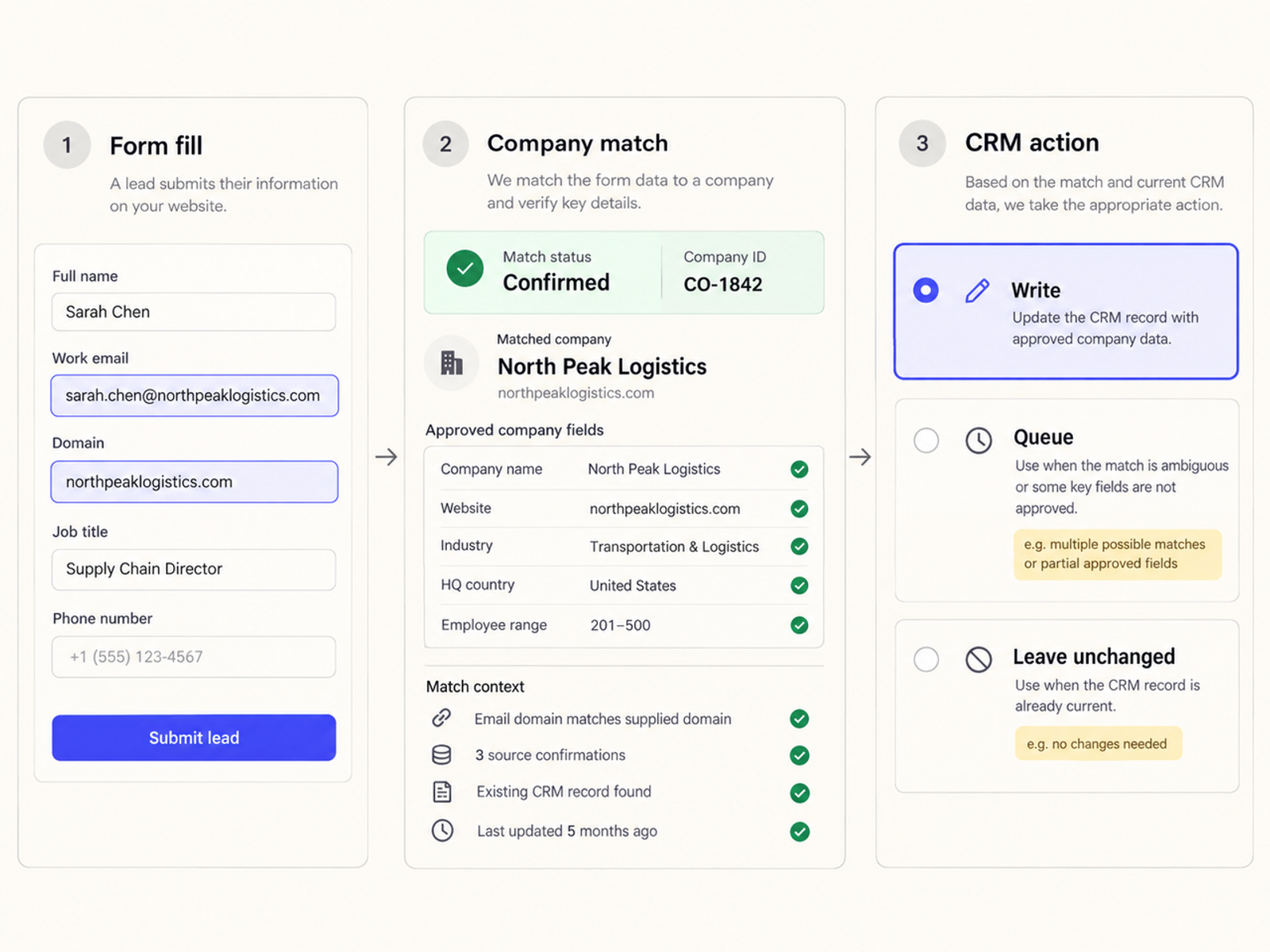Image resolution: width=1270 pixels, height=952 pixels.
Task: Click green check for Existing CRM record found
Action: [799, 793]
